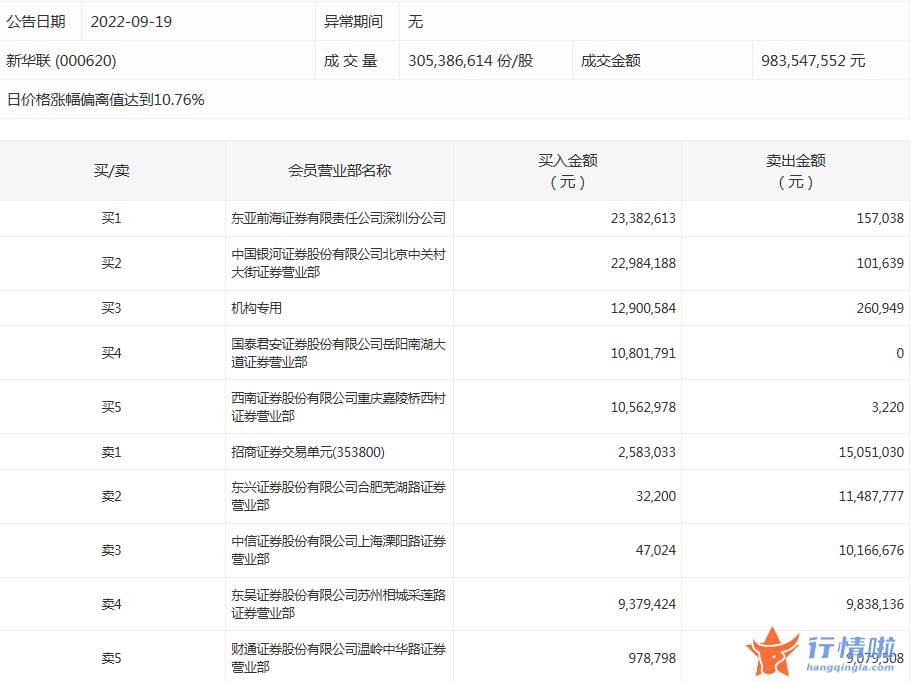Select sell amount 15,051,030

click(871, 452)
